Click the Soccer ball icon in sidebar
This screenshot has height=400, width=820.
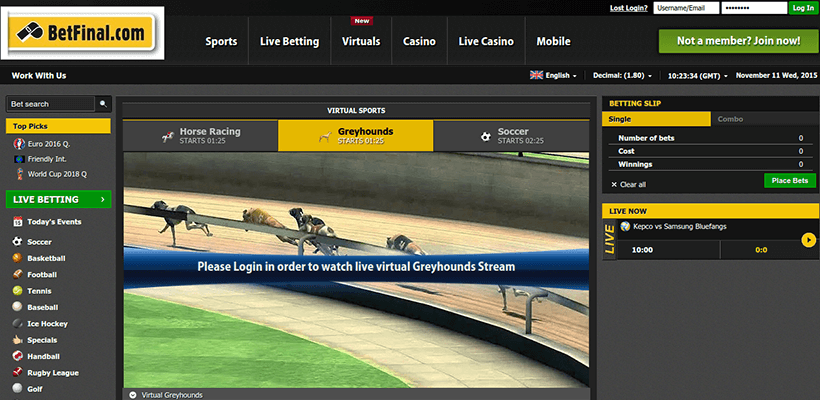[18, 242]
